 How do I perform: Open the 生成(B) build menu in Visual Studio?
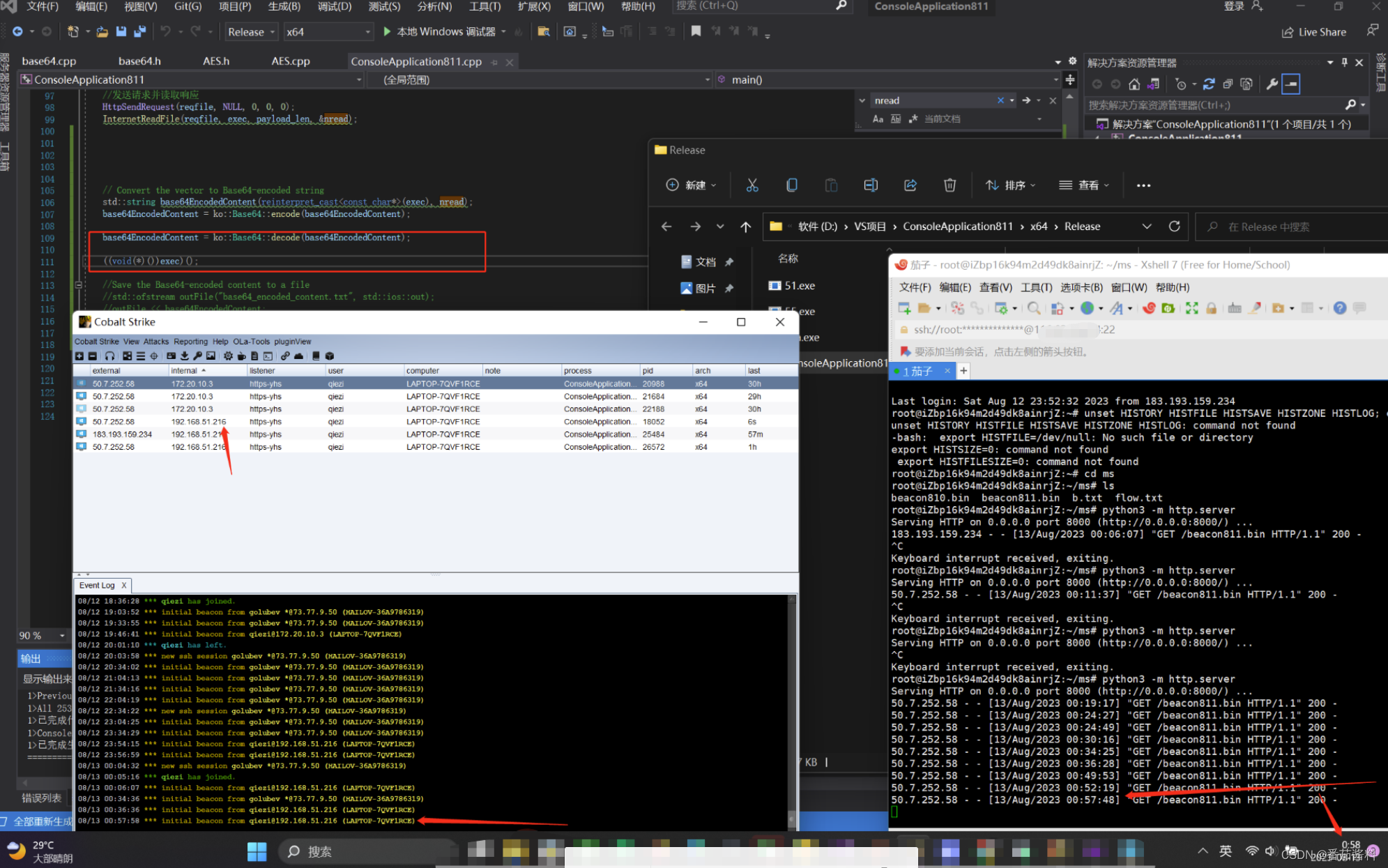[284, 6]
